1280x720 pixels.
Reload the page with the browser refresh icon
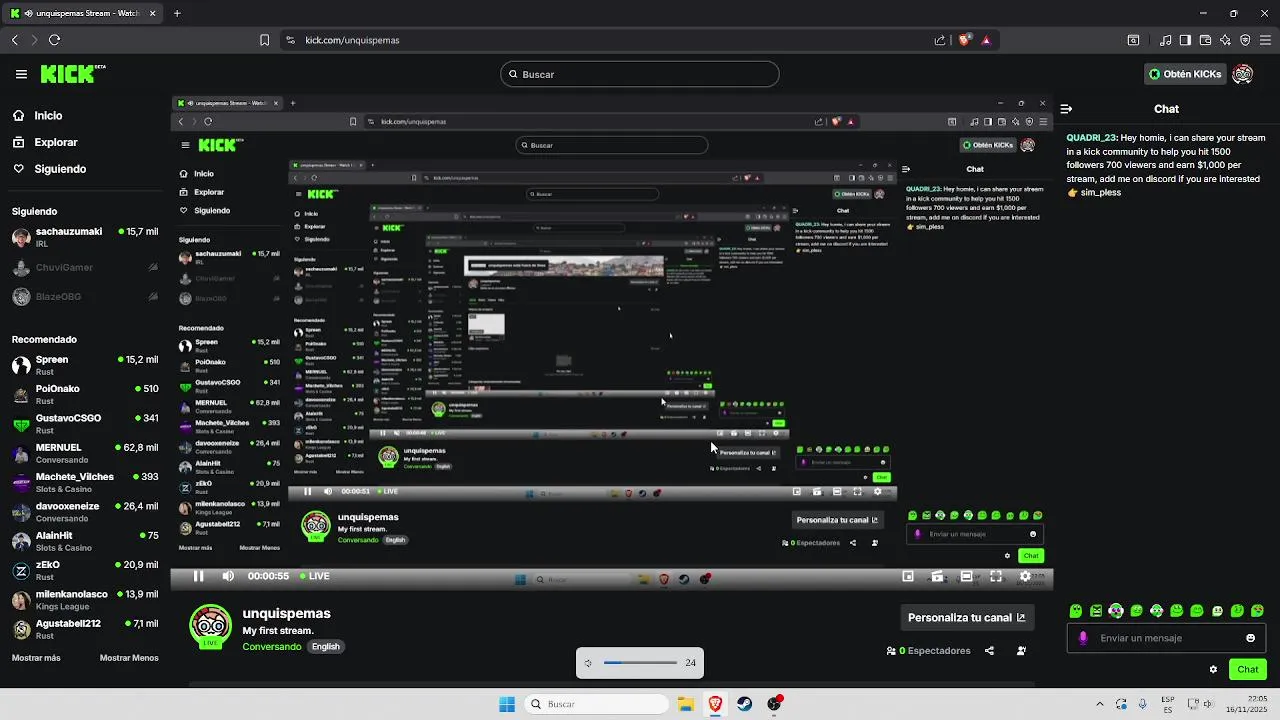coord(54,40)
